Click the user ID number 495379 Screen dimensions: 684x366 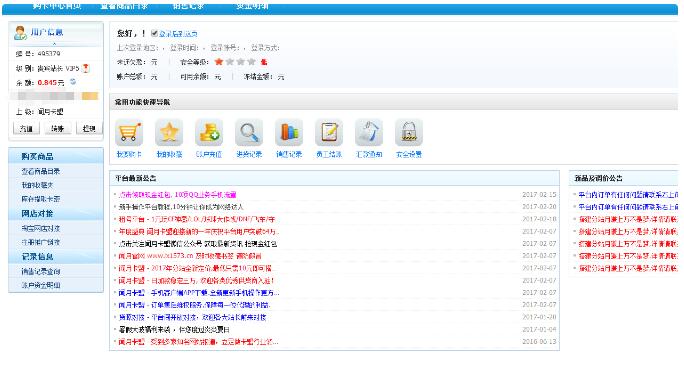pos(49,54)
